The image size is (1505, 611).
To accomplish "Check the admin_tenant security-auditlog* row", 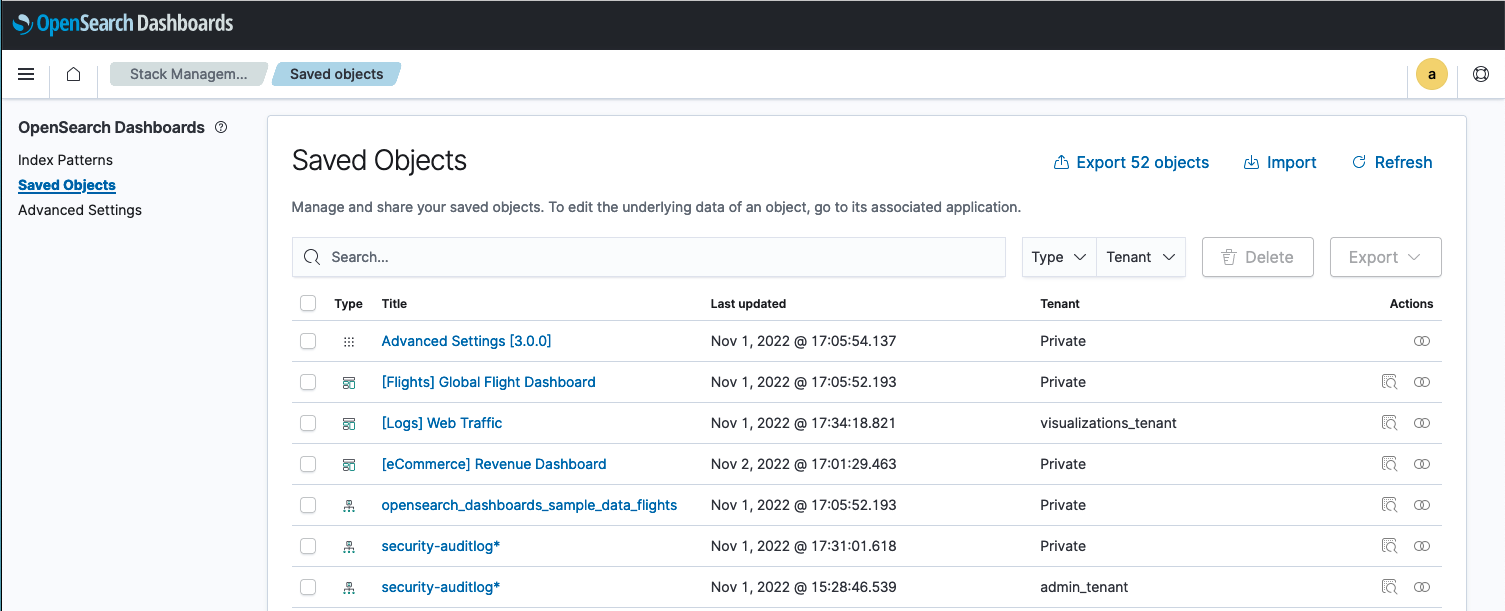I will [x=308, y=587].
